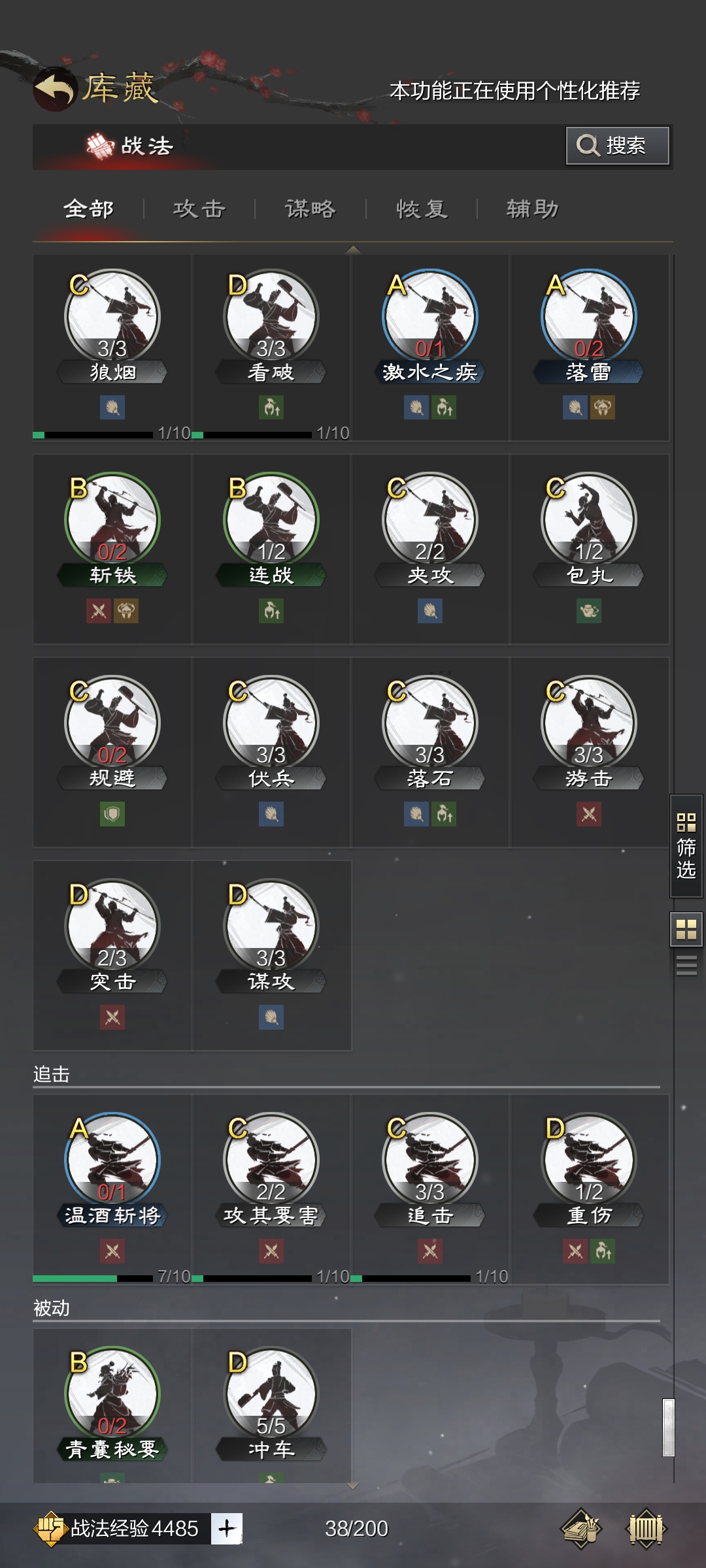
Task: Switch to the 攻击 tab
Action: pos(199,209)
